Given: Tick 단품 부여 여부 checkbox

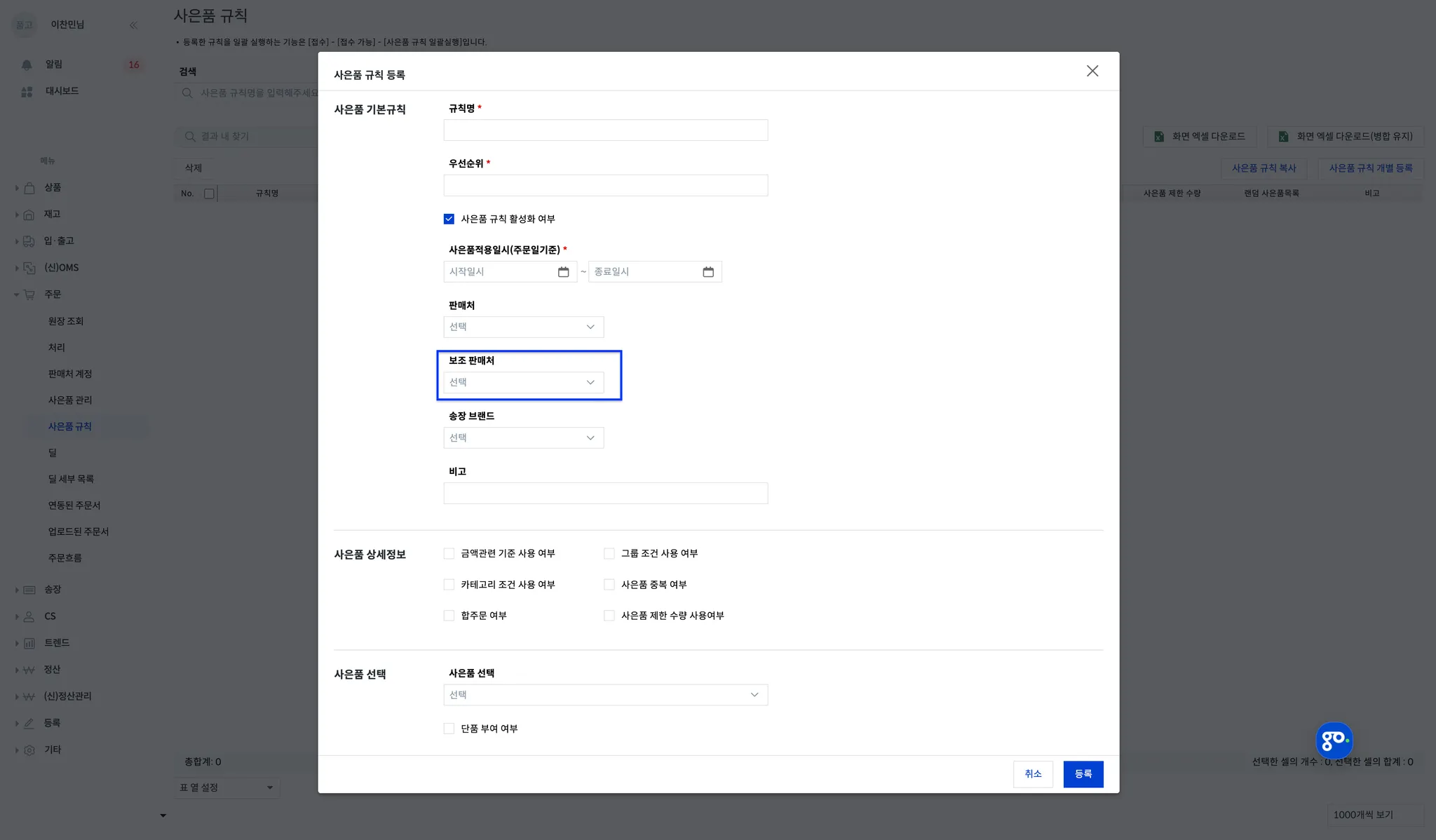Looking at the screenshot, I should 449,729.
